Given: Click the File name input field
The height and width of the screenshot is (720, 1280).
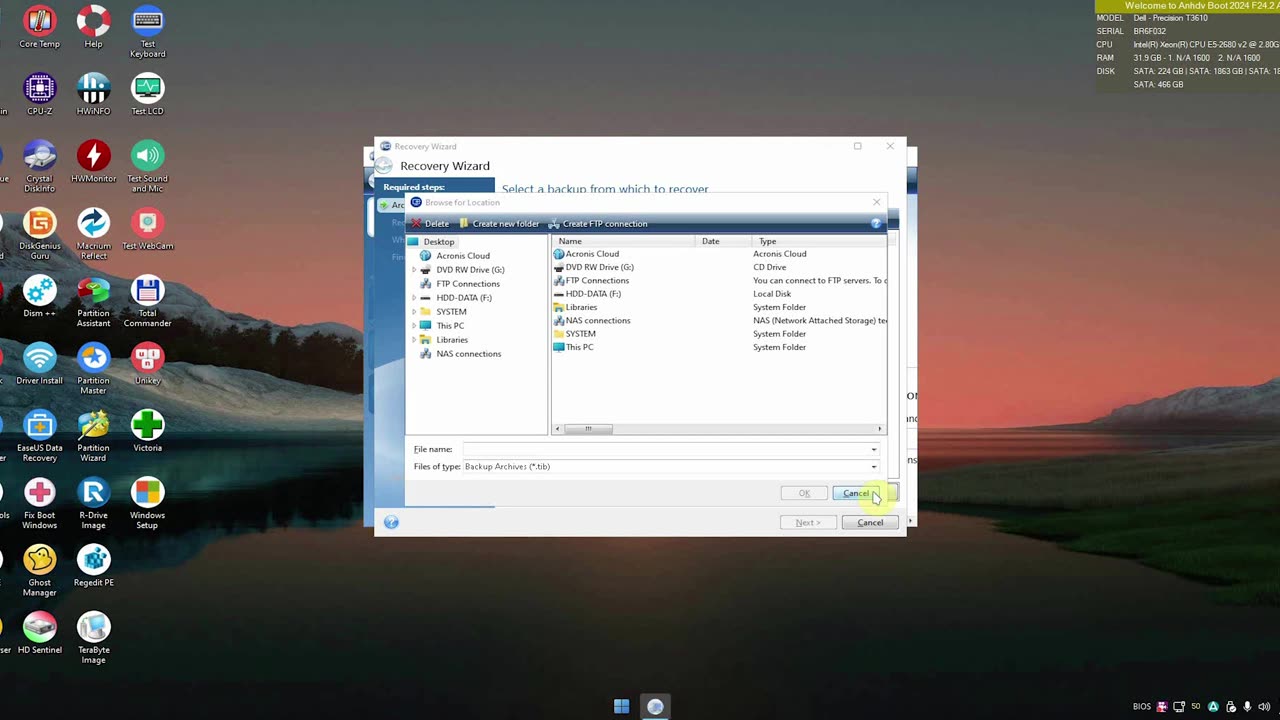Looking at the screenshot, I should tap(665, 450).
